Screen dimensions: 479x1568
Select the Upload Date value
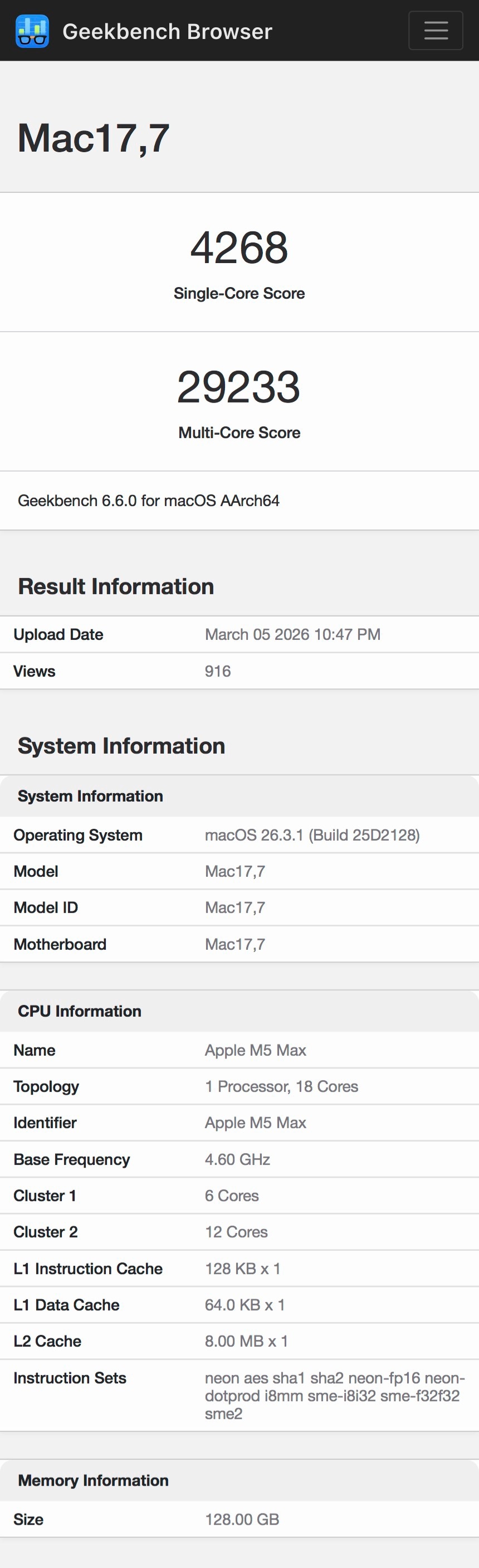(x=292, y=635)
